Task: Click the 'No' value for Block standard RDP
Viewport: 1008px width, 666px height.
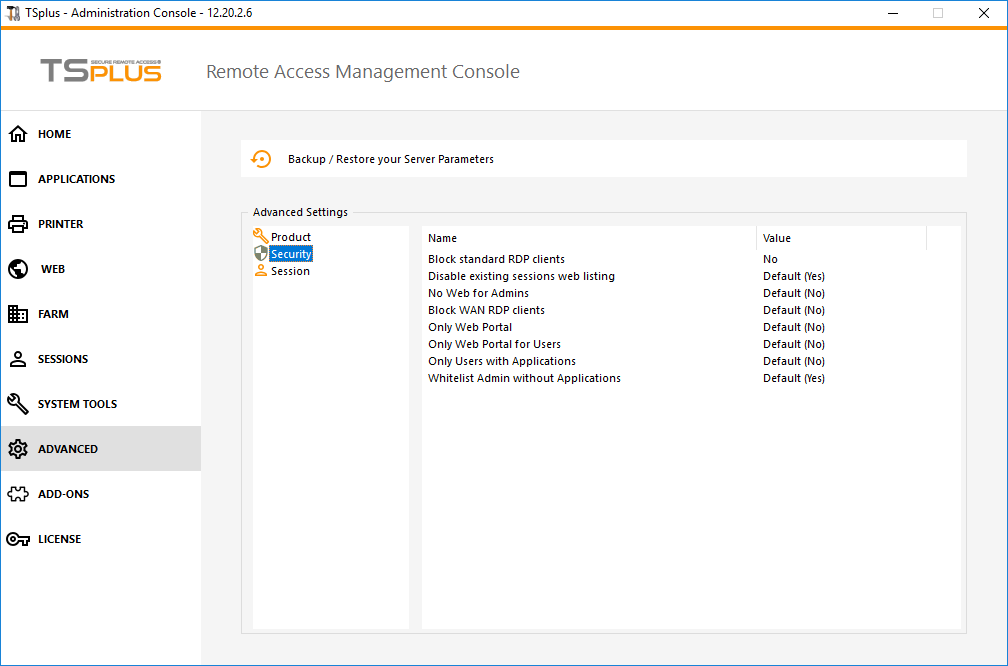Action: pyautogui.click(x=770, y=259)
